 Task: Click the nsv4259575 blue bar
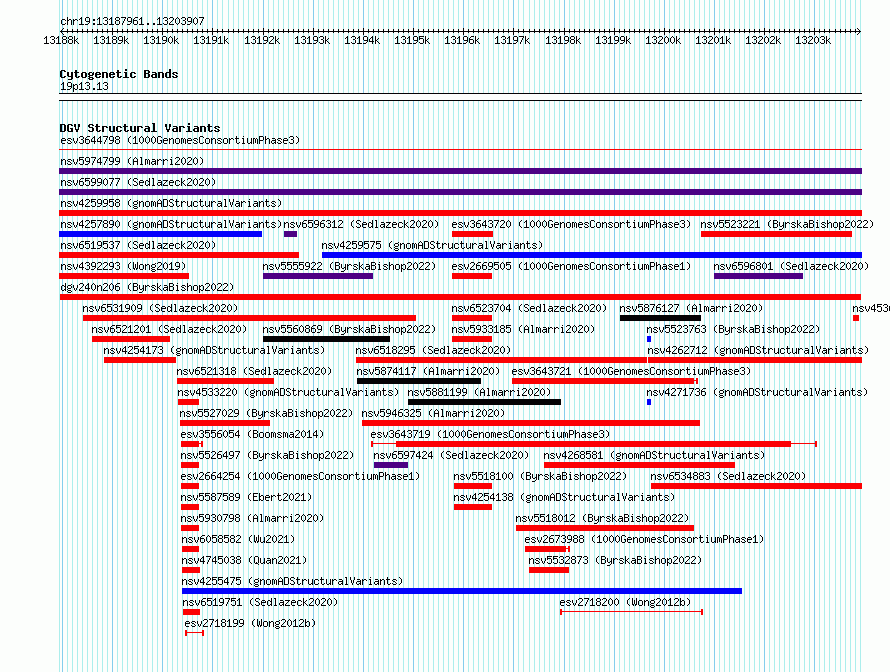pos(592,255)
